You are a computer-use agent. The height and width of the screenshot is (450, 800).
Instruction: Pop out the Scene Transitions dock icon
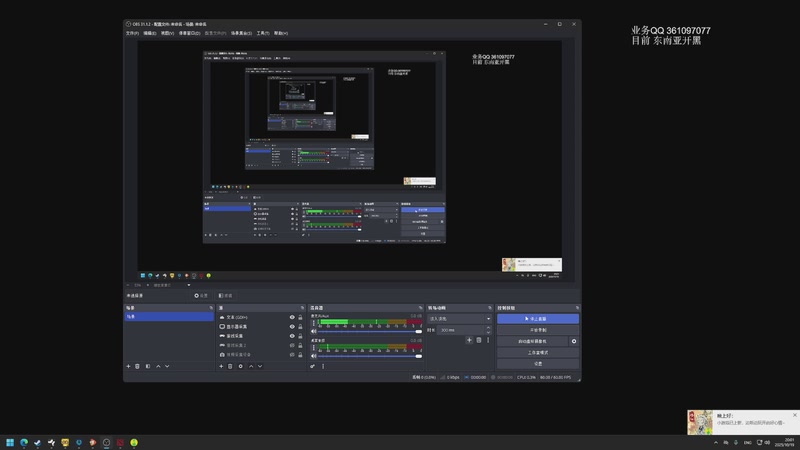tap(490, 308)
